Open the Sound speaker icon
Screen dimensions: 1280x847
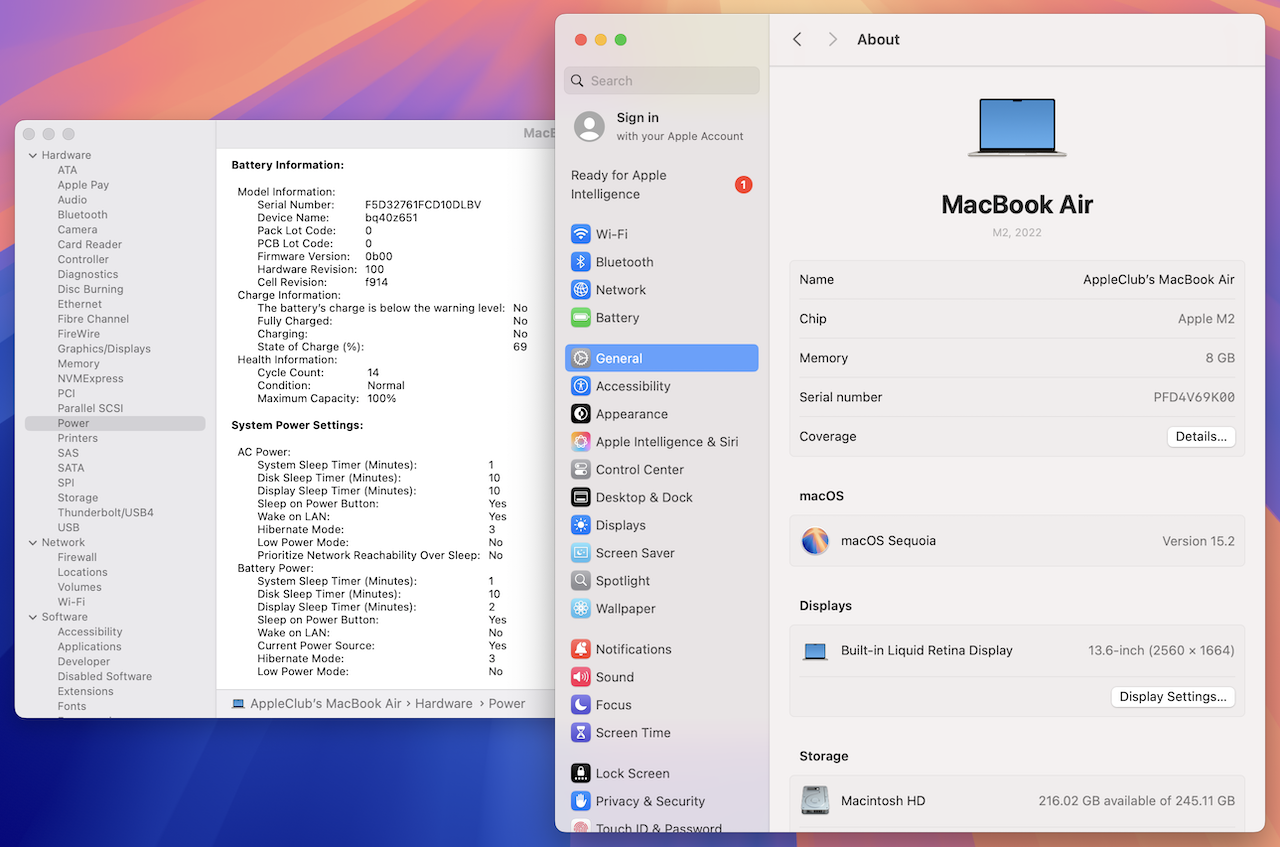(x=581, y=677)
